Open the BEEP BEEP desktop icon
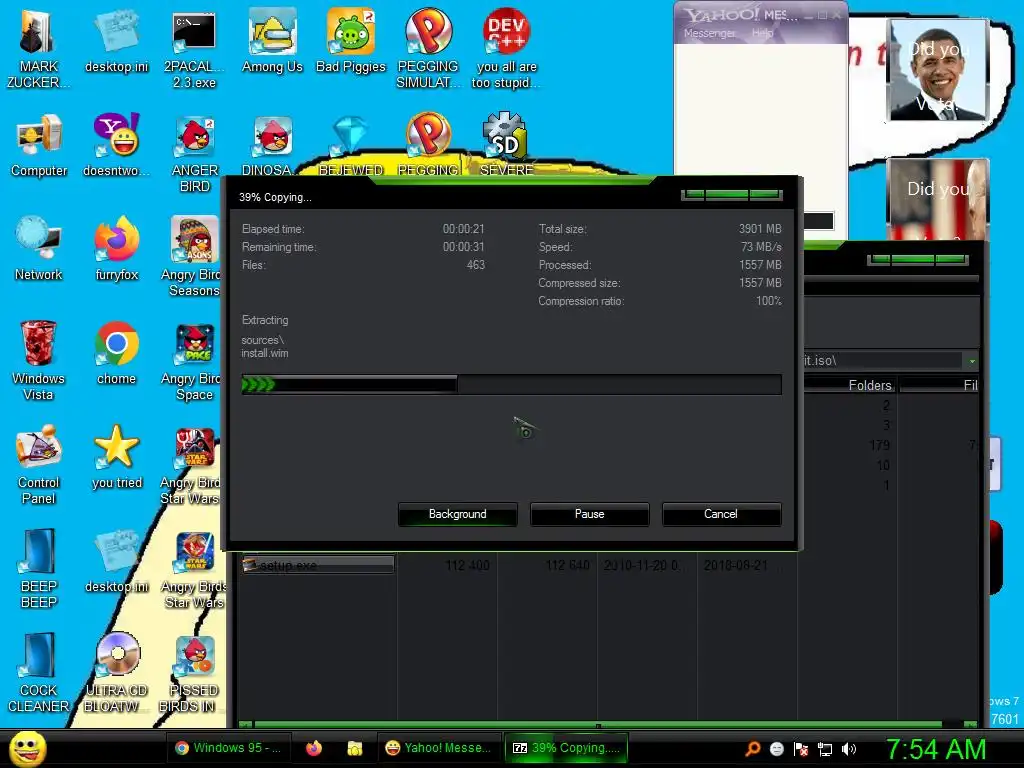This screenshot has height=768, width=1024. tap(39, 568)
